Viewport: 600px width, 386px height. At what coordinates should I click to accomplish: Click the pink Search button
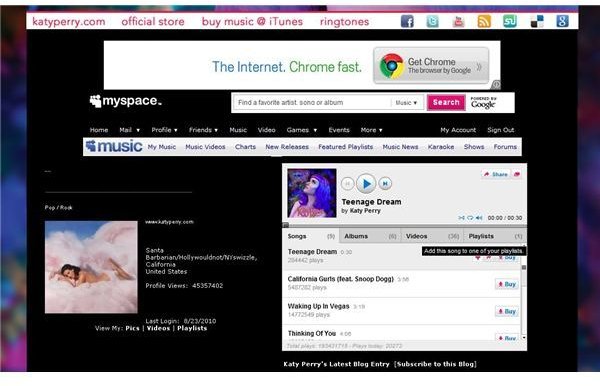click(446, 103)
